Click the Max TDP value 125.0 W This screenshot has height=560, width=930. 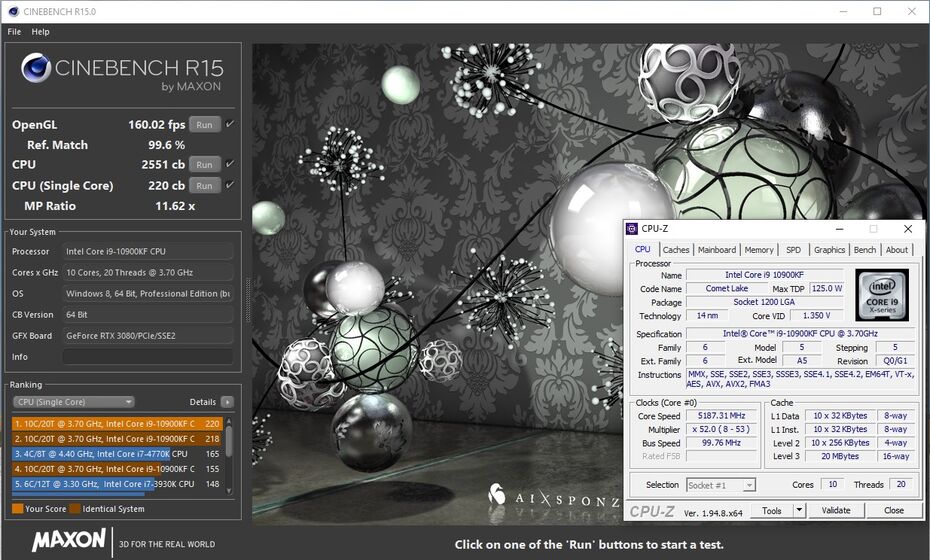(x=827, y=288)
